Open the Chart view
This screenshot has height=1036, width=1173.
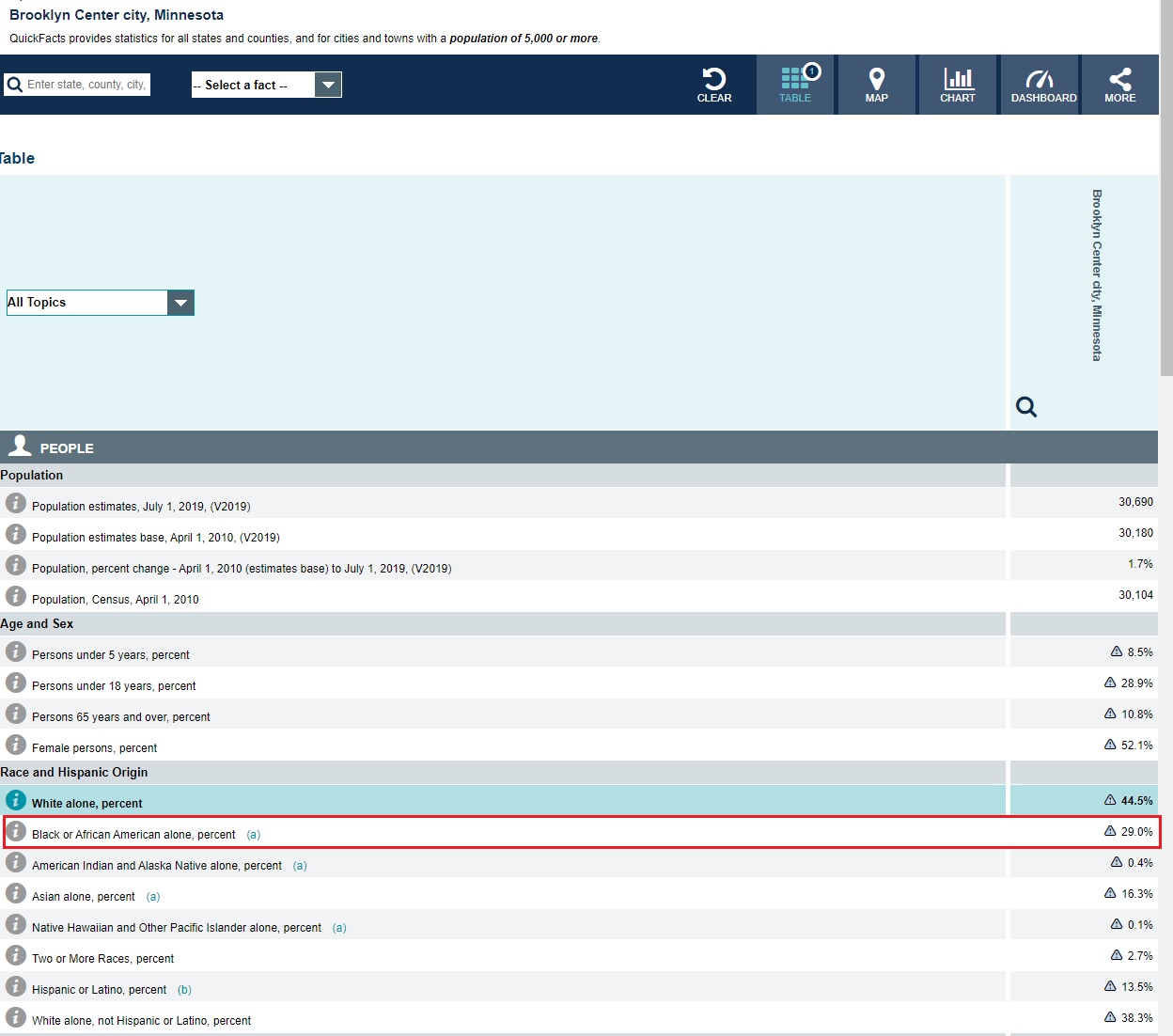click(x=958, y=85)
